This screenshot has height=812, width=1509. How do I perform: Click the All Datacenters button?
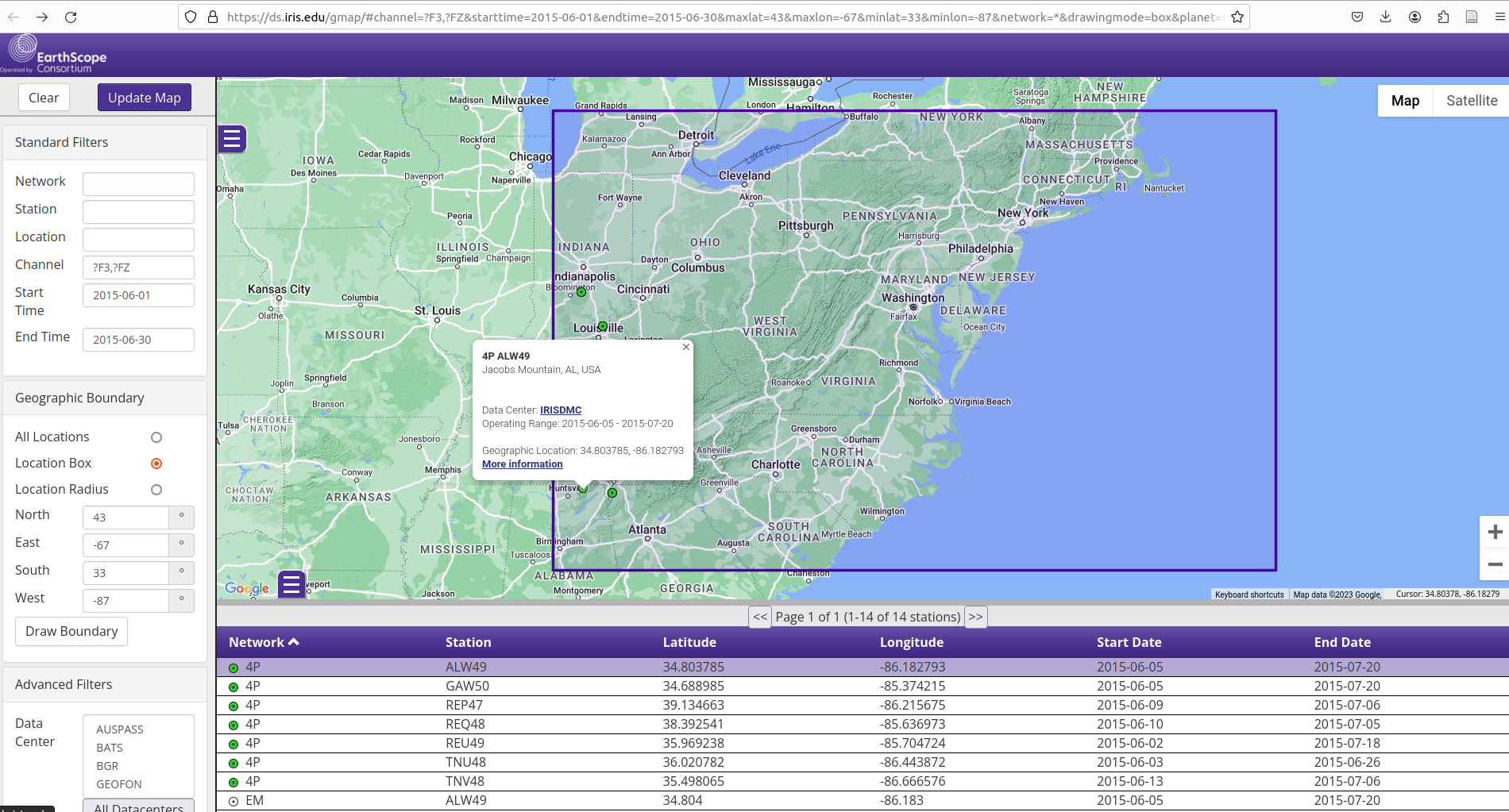(x=138, y=806)
